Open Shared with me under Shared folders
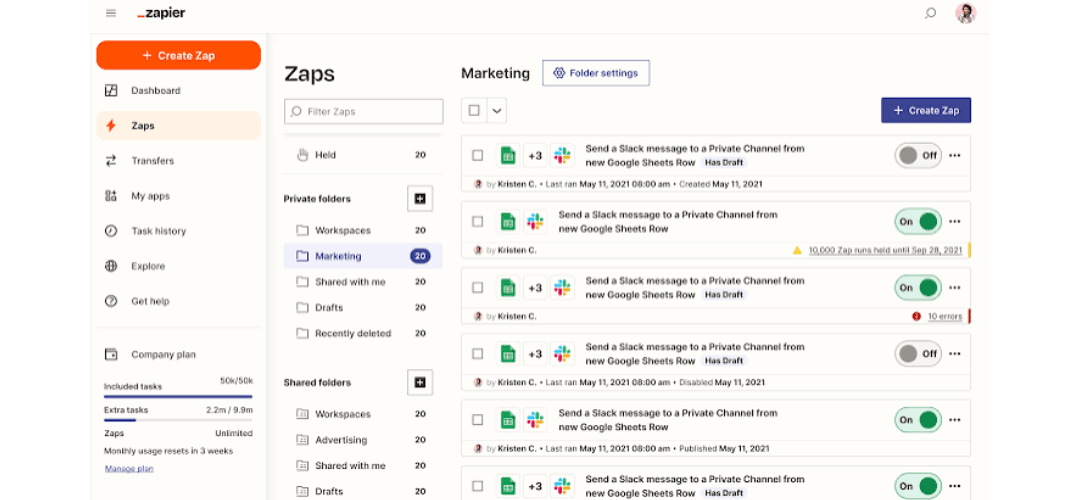Viewport: 1080px width, 500px height. pos(363,466)
